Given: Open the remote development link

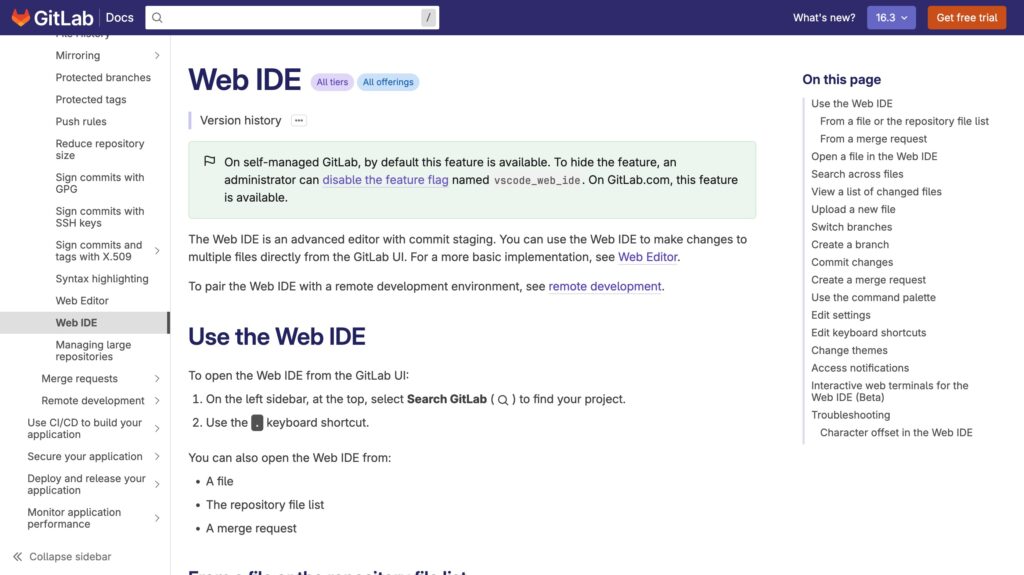Looking at the screenshot, I should click(605, 286).
